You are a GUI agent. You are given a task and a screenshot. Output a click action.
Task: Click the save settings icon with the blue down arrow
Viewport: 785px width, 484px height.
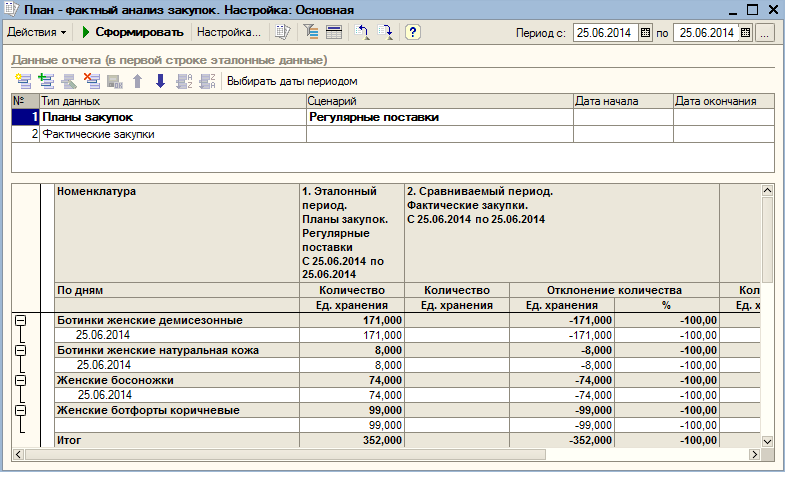click(x=385, y=33)
